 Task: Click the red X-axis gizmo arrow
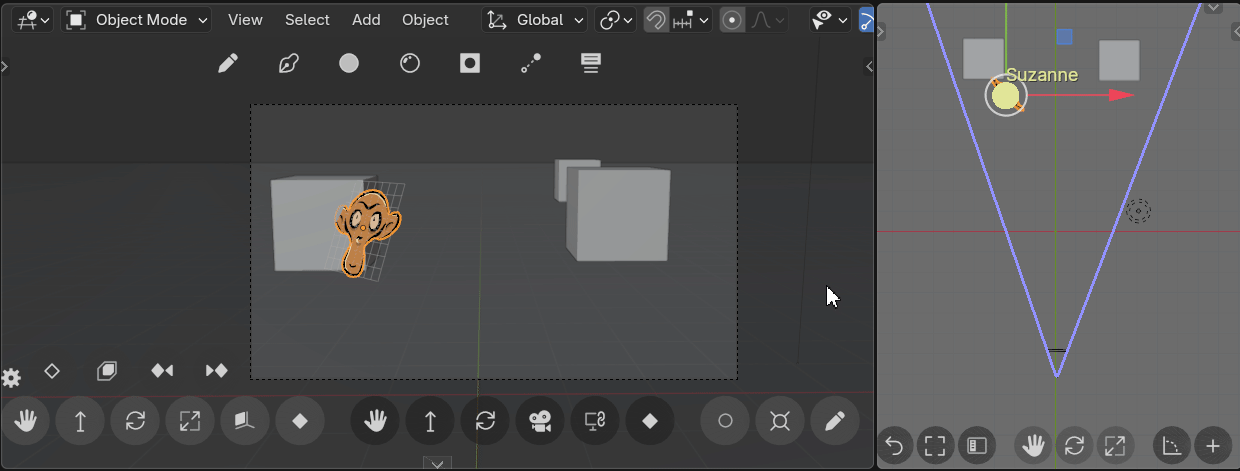[x=1121, y=95]
